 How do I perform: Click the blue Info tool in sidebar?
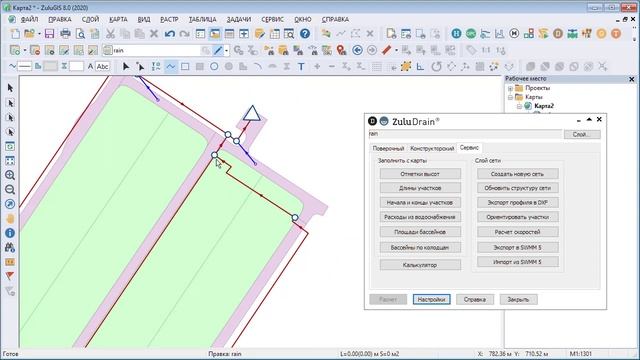10,233
